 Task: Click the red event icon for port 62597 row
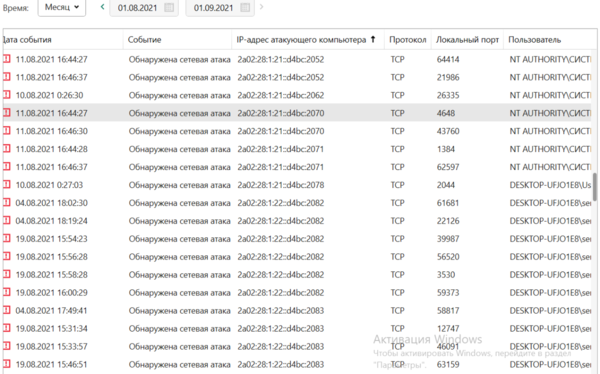point(7,167)
